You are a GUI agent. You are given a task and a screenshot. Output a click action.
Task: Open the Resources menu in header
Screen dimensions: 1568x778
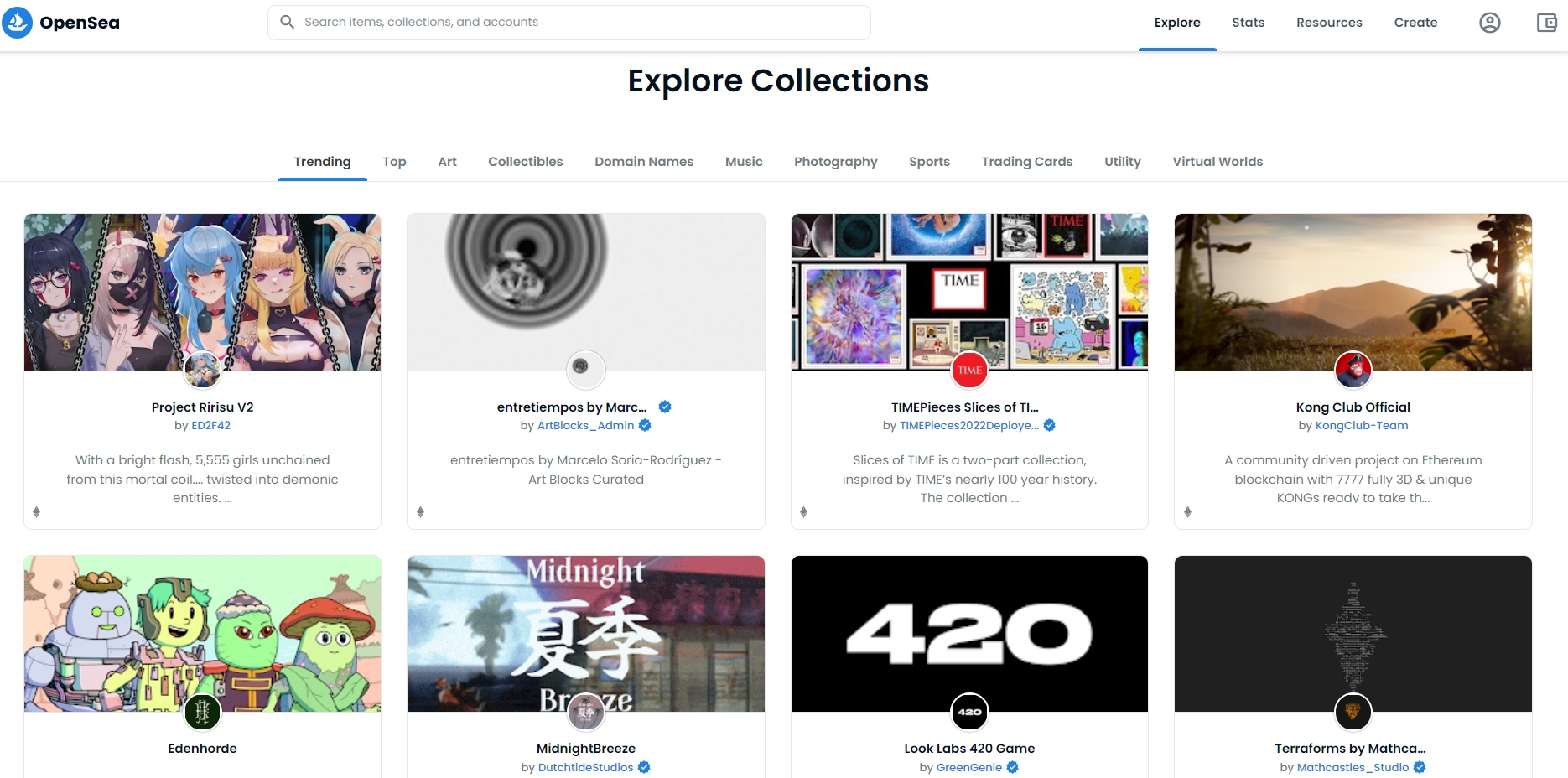[x=1329, y=23]
